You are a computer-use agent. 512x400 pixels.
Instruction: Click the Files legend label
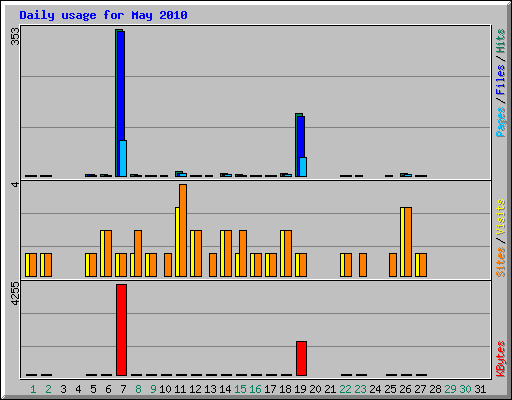500,80
